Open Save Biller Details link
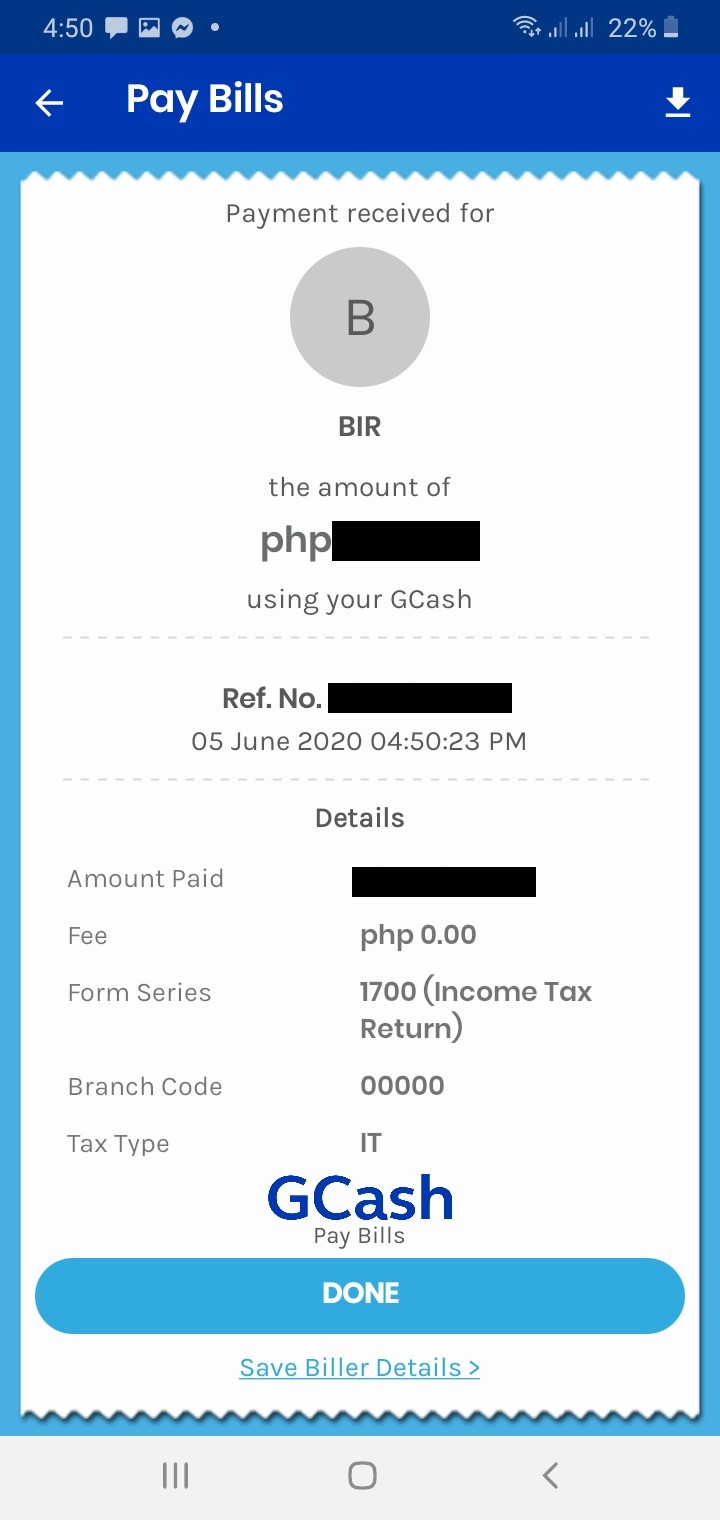Image resolution: width=720 pixels, height=1520 pixels. click(x=359, y=1367)
